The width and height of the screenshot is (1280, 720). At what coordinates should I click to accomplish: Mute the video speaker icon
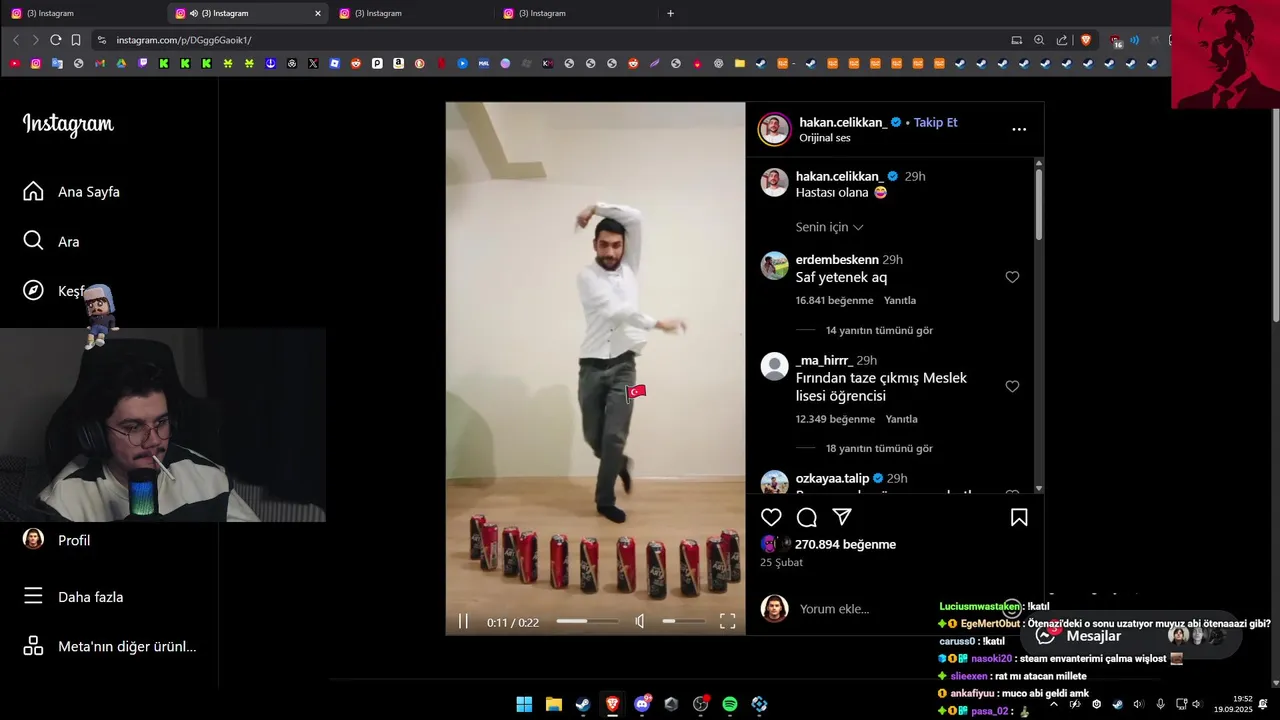(x=640, y=621)
